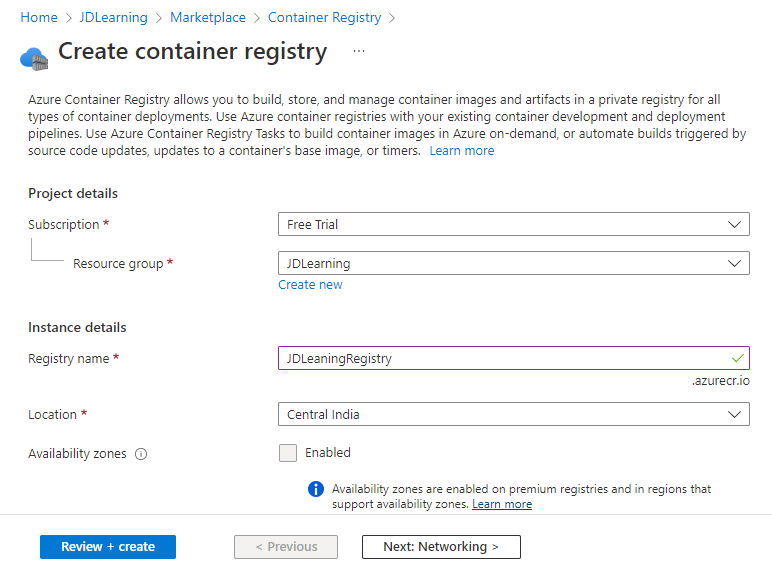Enable the Availability zones checkbox

(288, 453)
